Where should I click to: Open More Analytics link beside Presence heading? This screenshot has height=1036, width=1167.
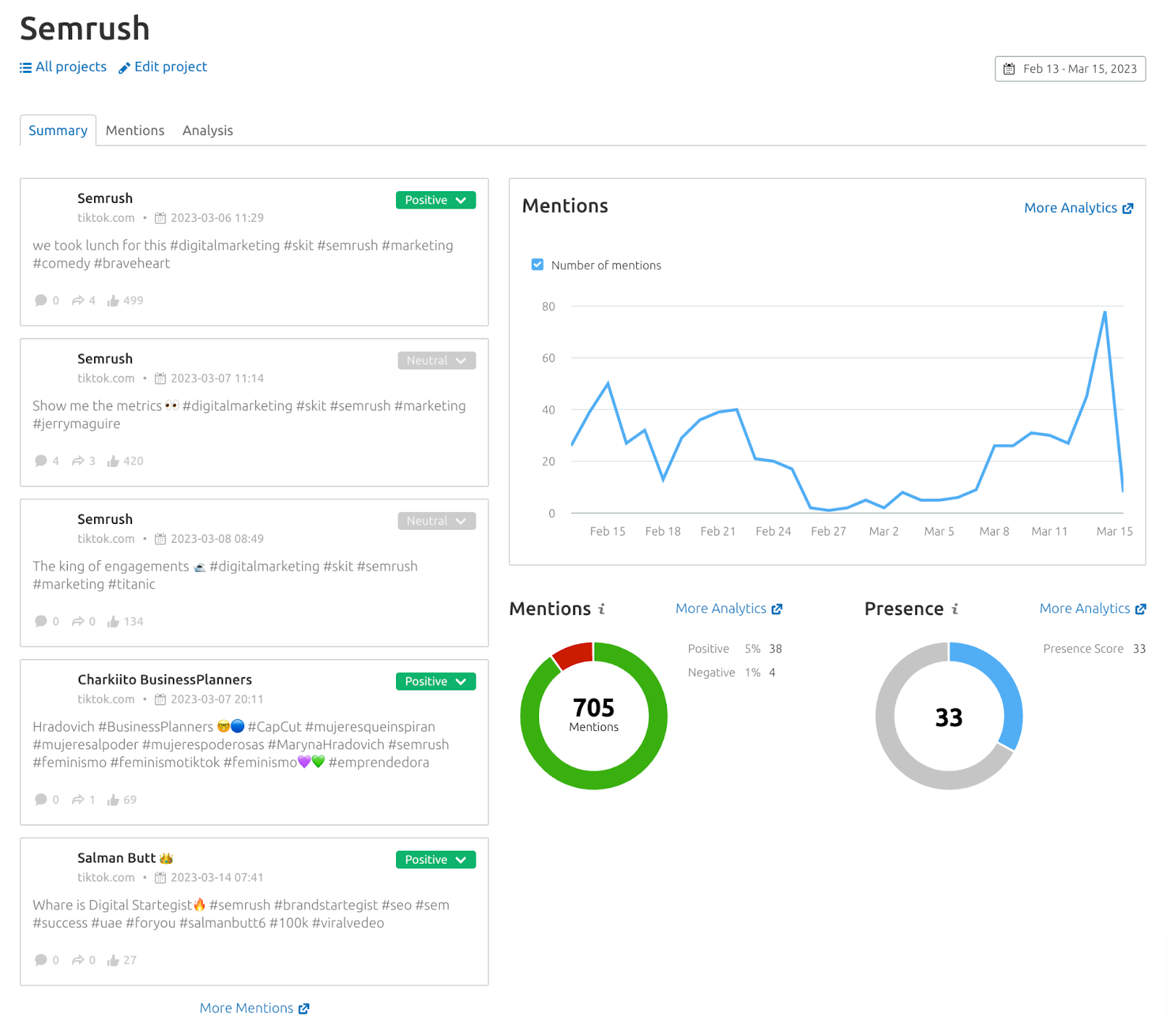1093,608
